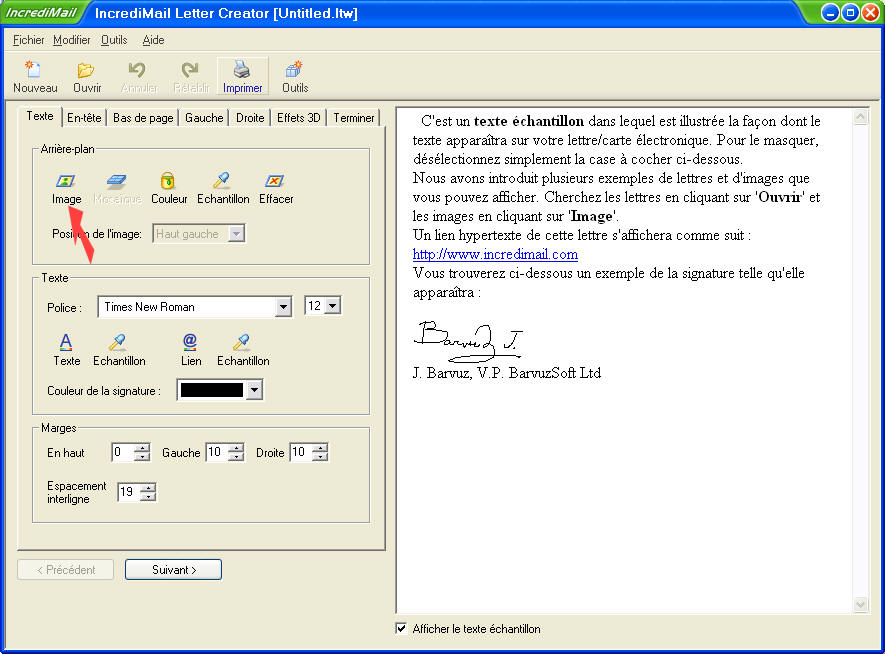This screenshot has height=654, width=885.
Task: Open the Police font dropdown
Action: 283,307
